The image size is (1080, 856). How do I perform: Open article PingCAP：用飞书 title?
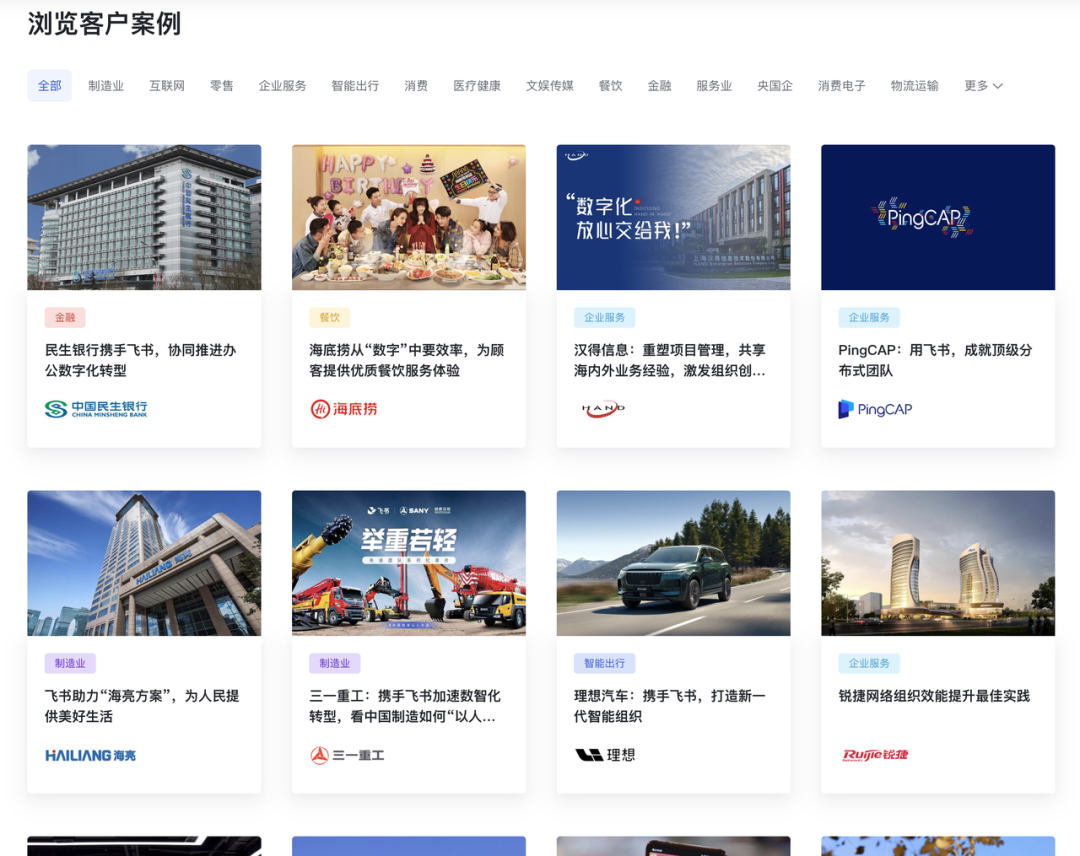click(x=935, y=360)
